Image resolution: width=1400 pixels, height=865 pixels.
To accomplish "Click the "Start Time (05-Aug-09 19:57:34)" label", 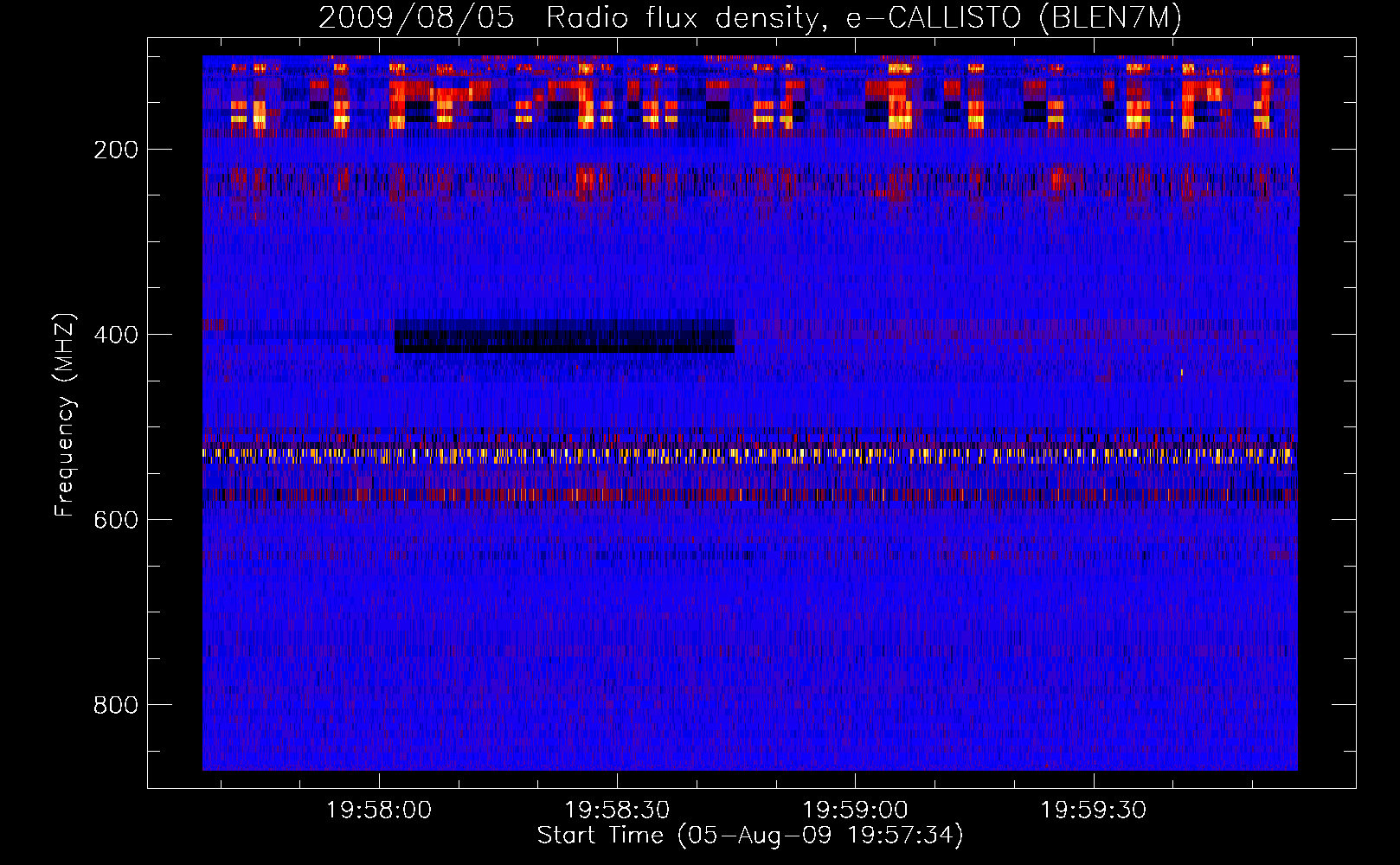I will tap(750, 836).
